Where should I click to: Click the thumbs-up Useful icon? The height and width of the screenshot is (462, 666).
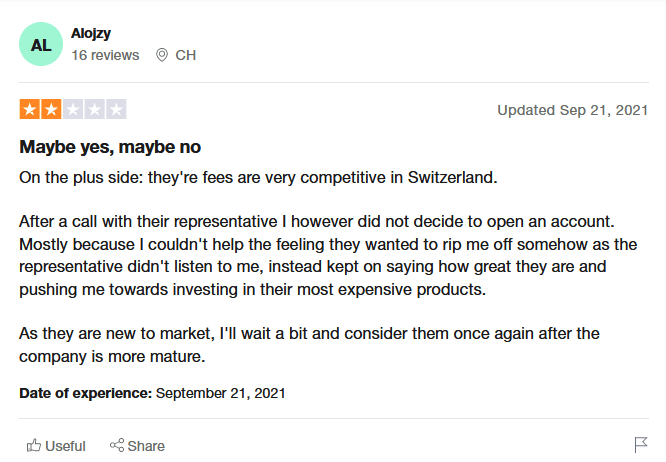click(34, 445)
